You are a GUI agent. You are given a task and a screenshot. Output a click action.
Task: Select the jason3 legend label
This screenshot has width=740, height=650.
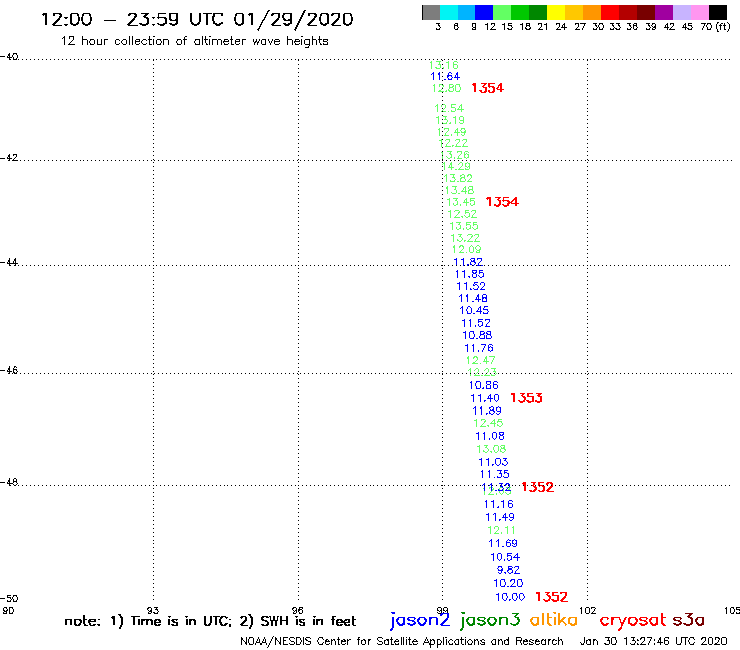(490, 620)
